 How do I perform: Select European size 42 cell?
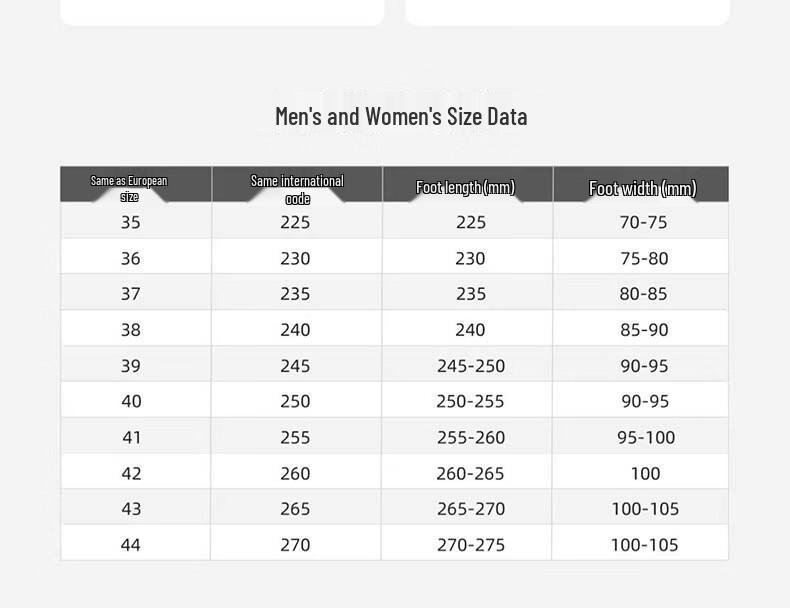(x=136, y=471)
